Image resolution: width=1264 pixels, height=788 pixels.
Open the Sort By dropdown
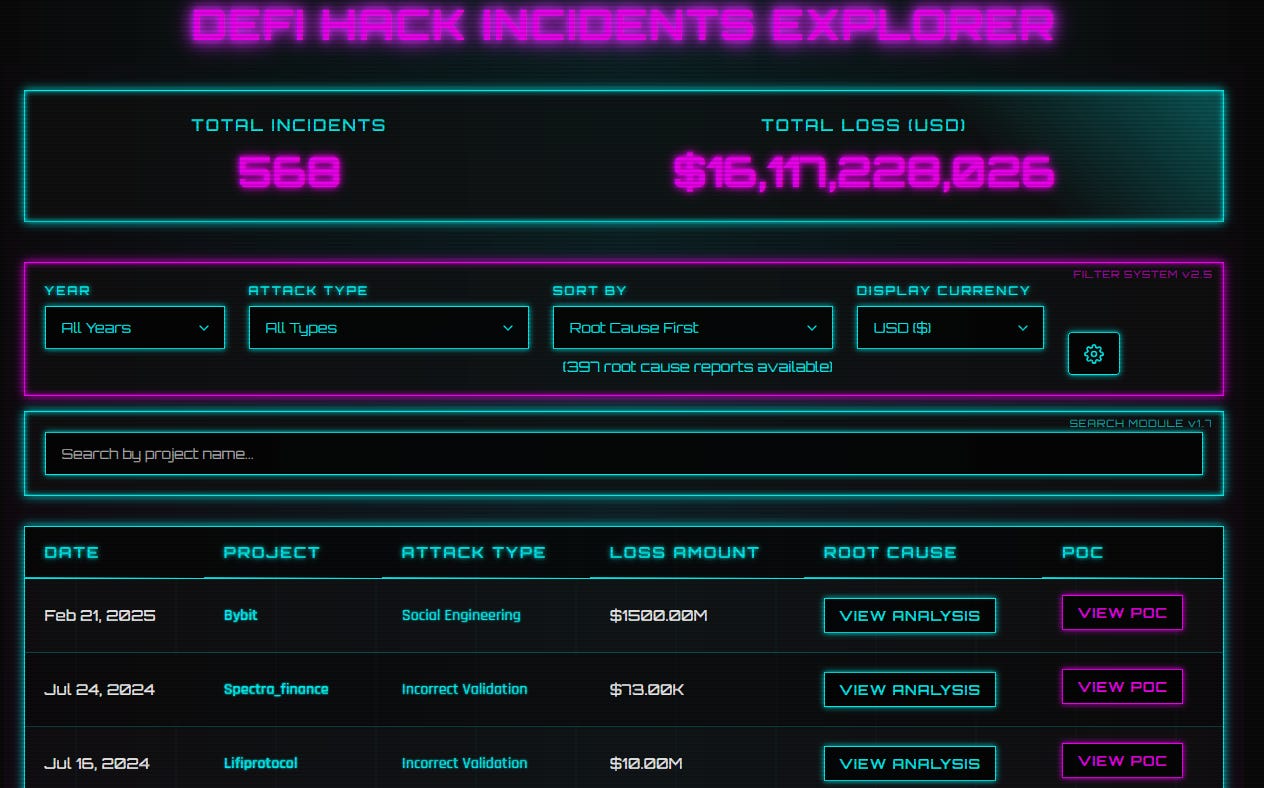693,327
